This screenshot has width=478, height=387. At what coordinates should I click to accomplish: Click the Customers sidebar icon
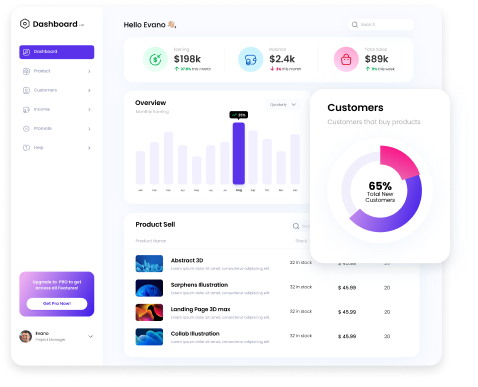click(26, 90)
